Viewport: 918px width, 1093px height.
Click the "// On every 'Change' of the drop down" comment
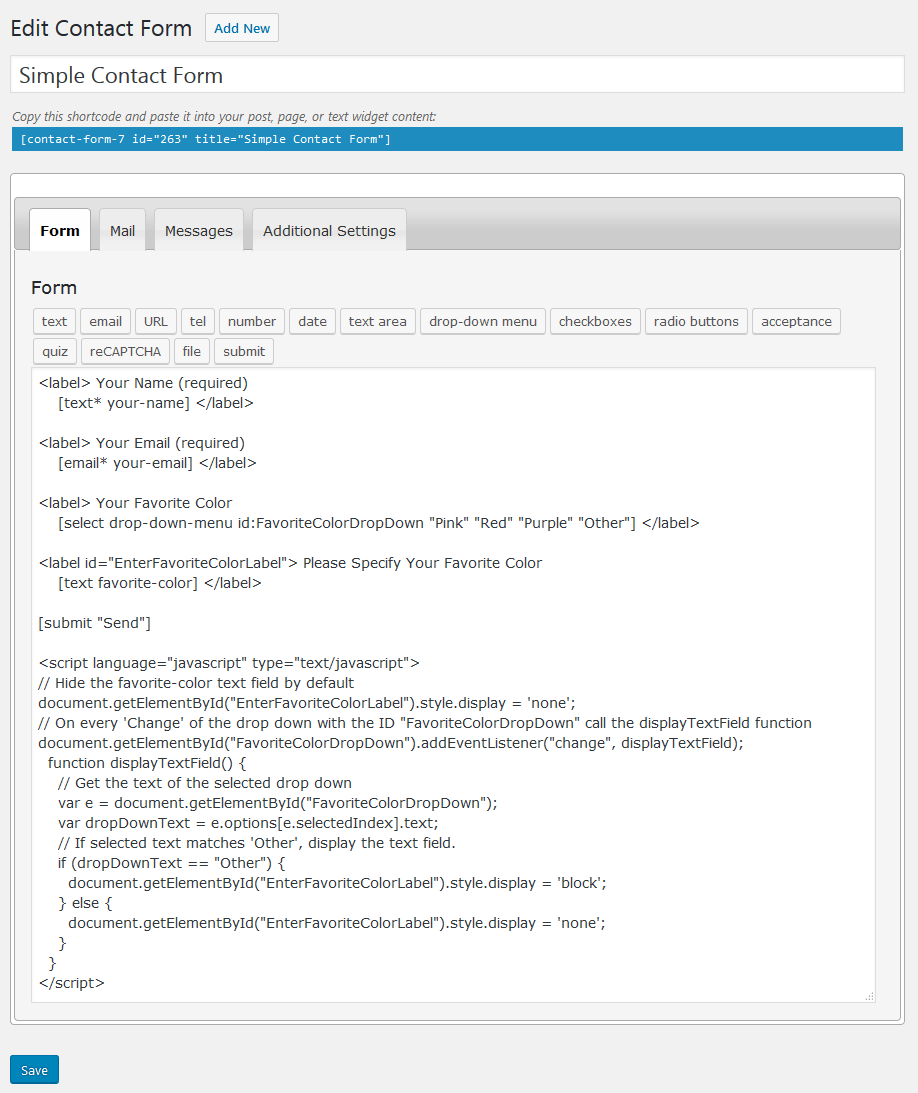425,723
